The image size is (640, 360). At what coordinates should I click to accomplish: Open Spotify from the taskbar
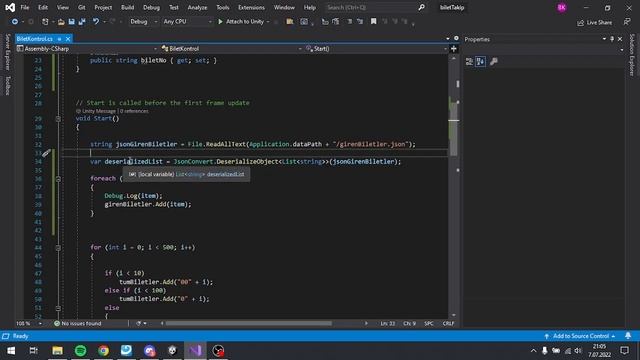coord(80,351)
